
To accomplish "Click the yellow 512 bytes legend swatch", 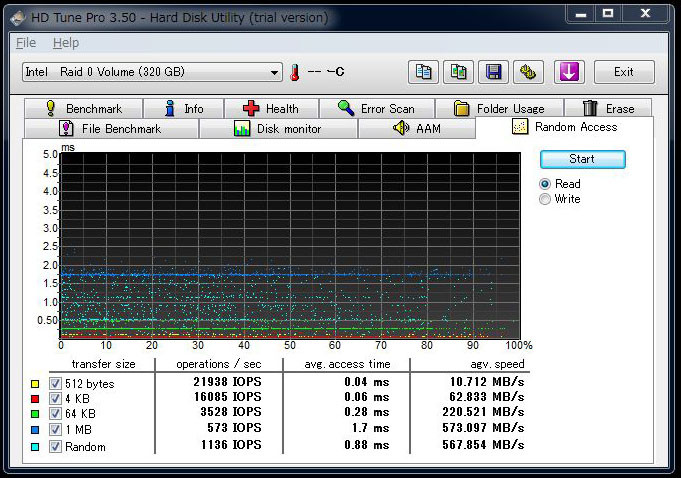I will (x=35, y=384).
